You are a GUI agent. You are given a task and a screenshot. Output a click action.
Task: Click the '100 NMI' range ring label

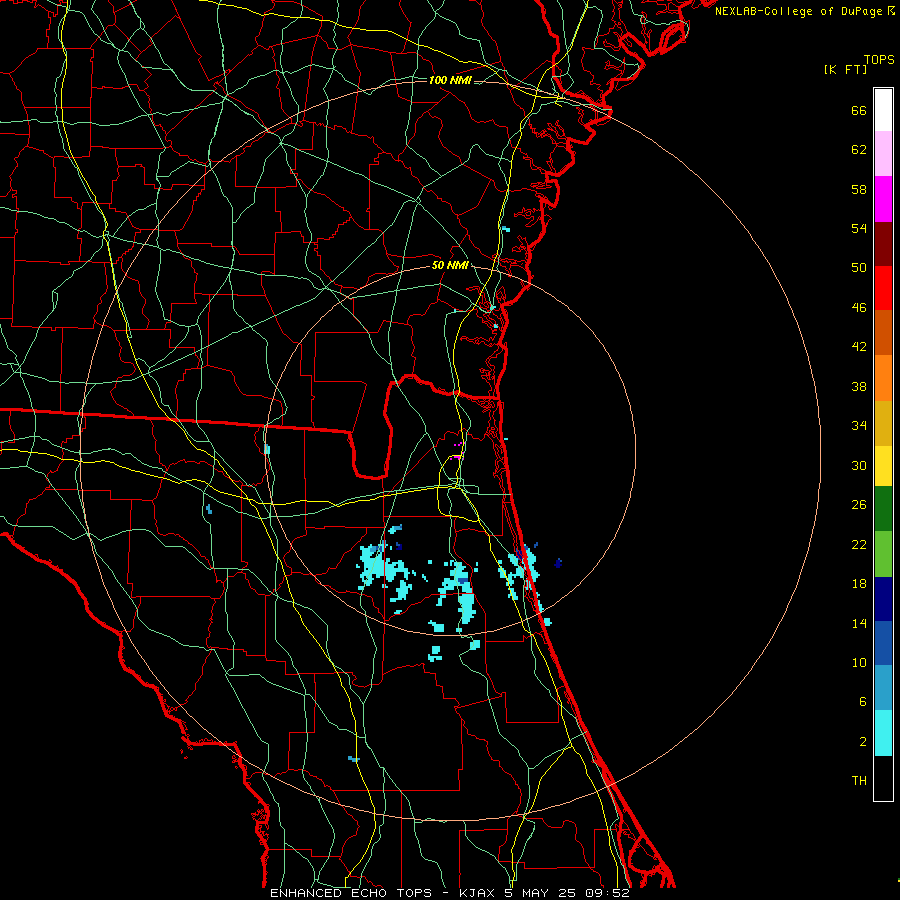pos(450,80)
